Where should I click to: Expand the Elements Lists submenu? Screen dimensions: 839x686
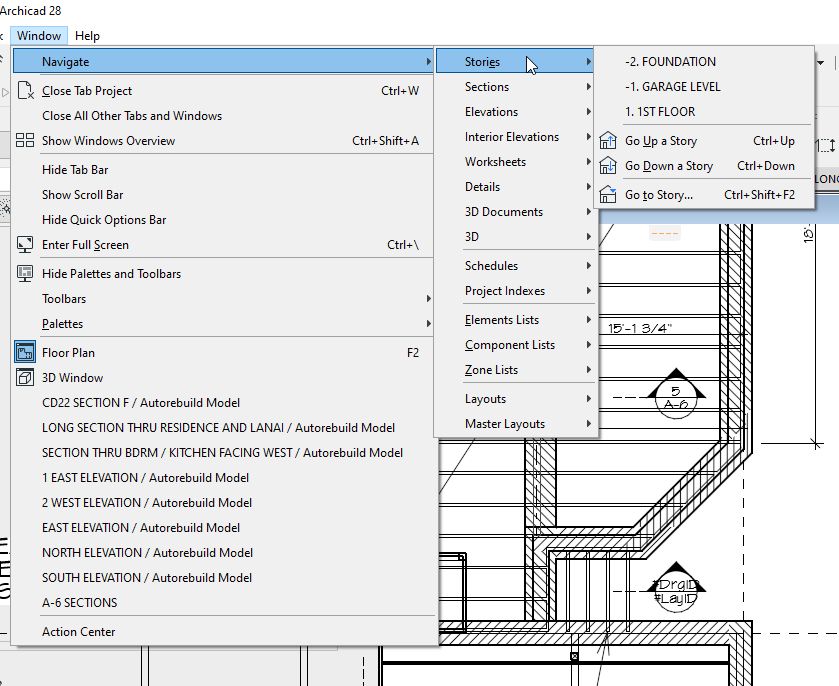[516, 320]
